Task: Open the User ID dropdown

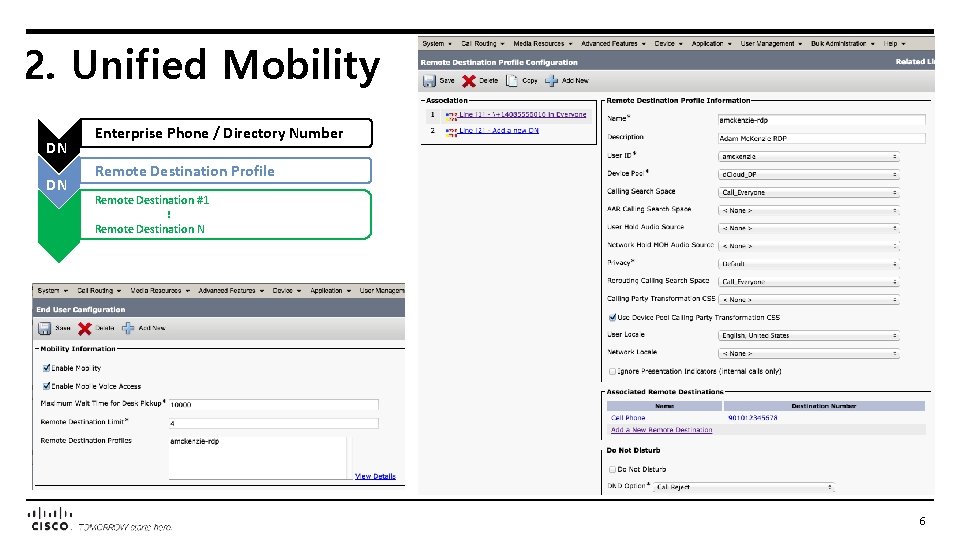Action: pyautogui.click(x=808, y=157)
